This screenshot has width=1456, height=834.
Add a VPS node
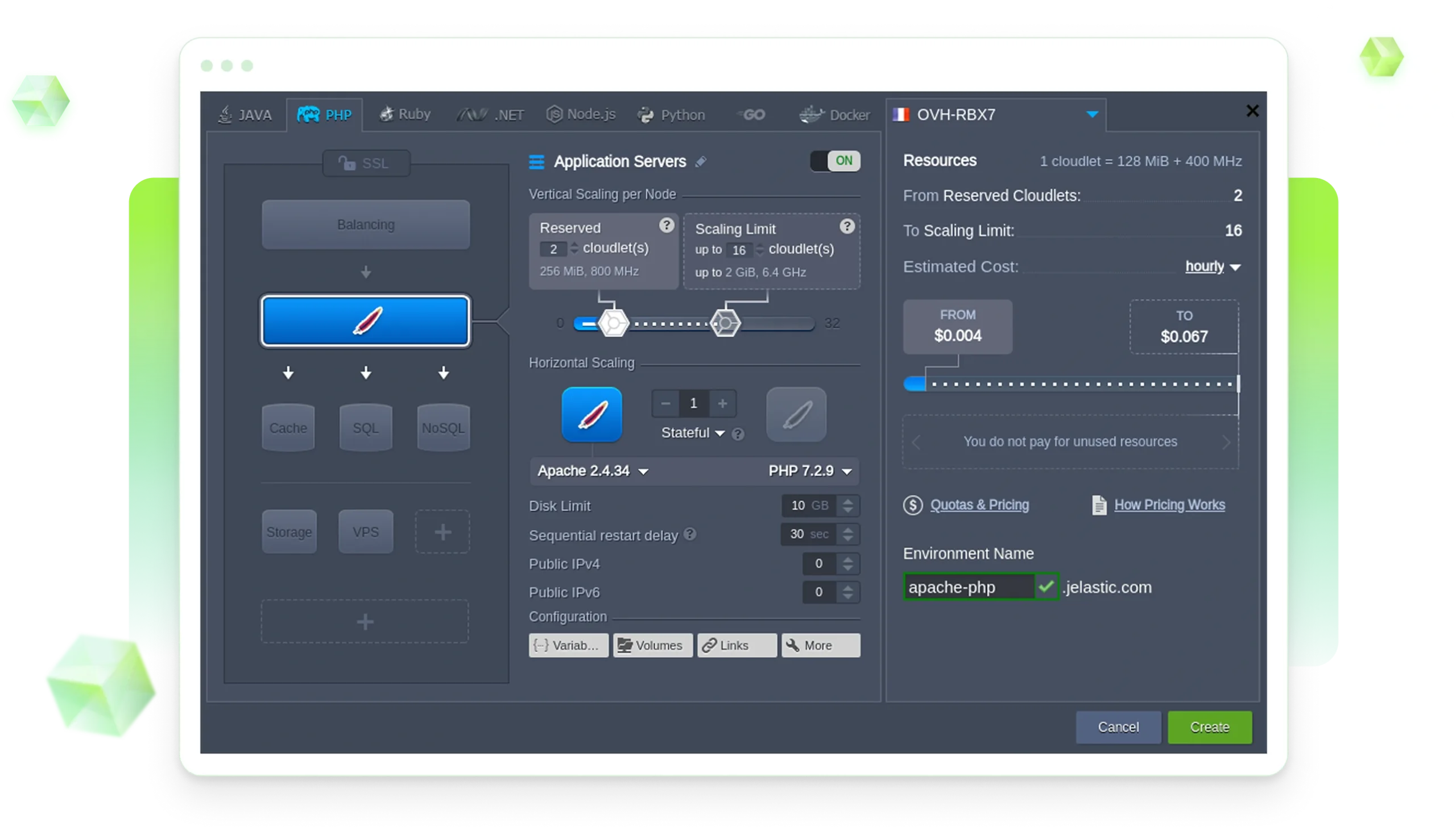pos(366,532)
